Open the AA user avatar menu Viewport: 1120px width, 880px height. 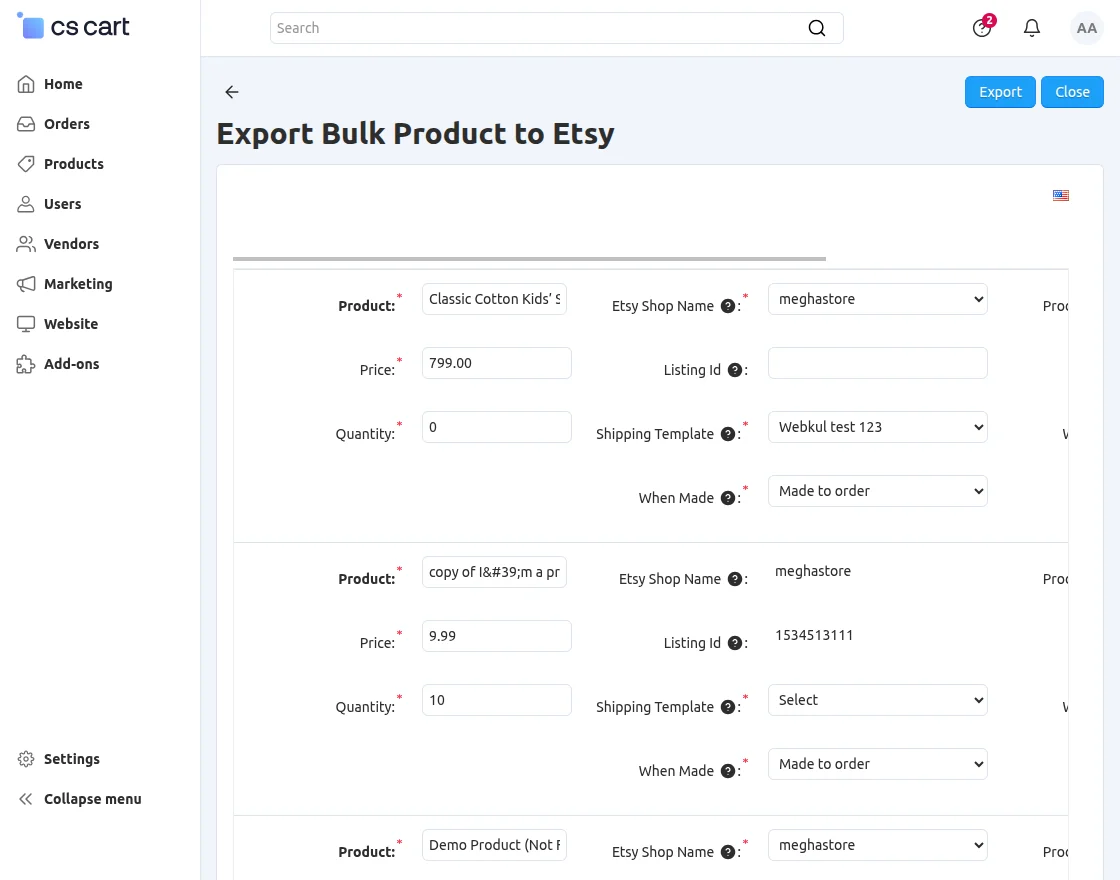1086,28
